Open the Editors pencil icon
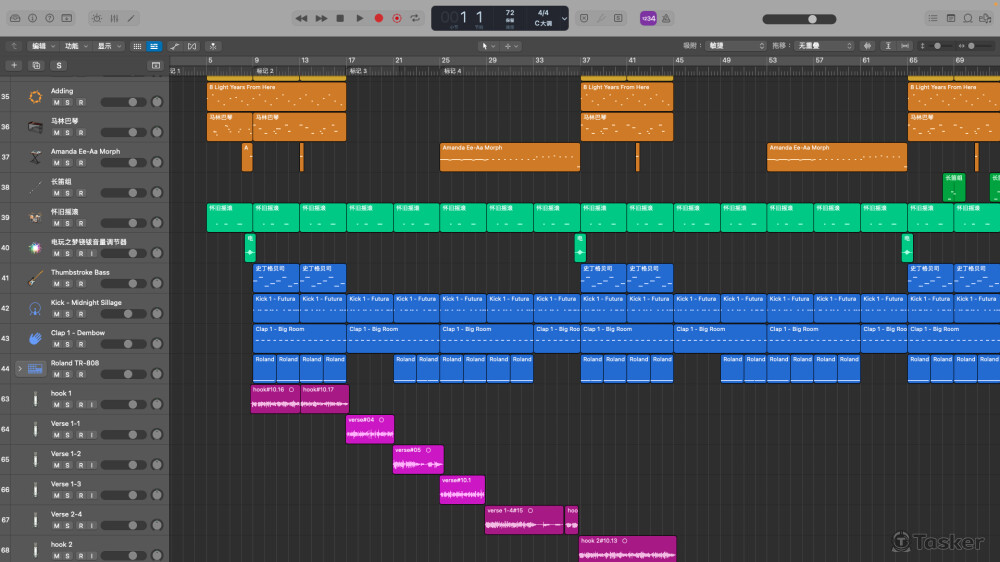Image resolution: width=1000 pixels, height=562 pixels. [x=131, y=18]
